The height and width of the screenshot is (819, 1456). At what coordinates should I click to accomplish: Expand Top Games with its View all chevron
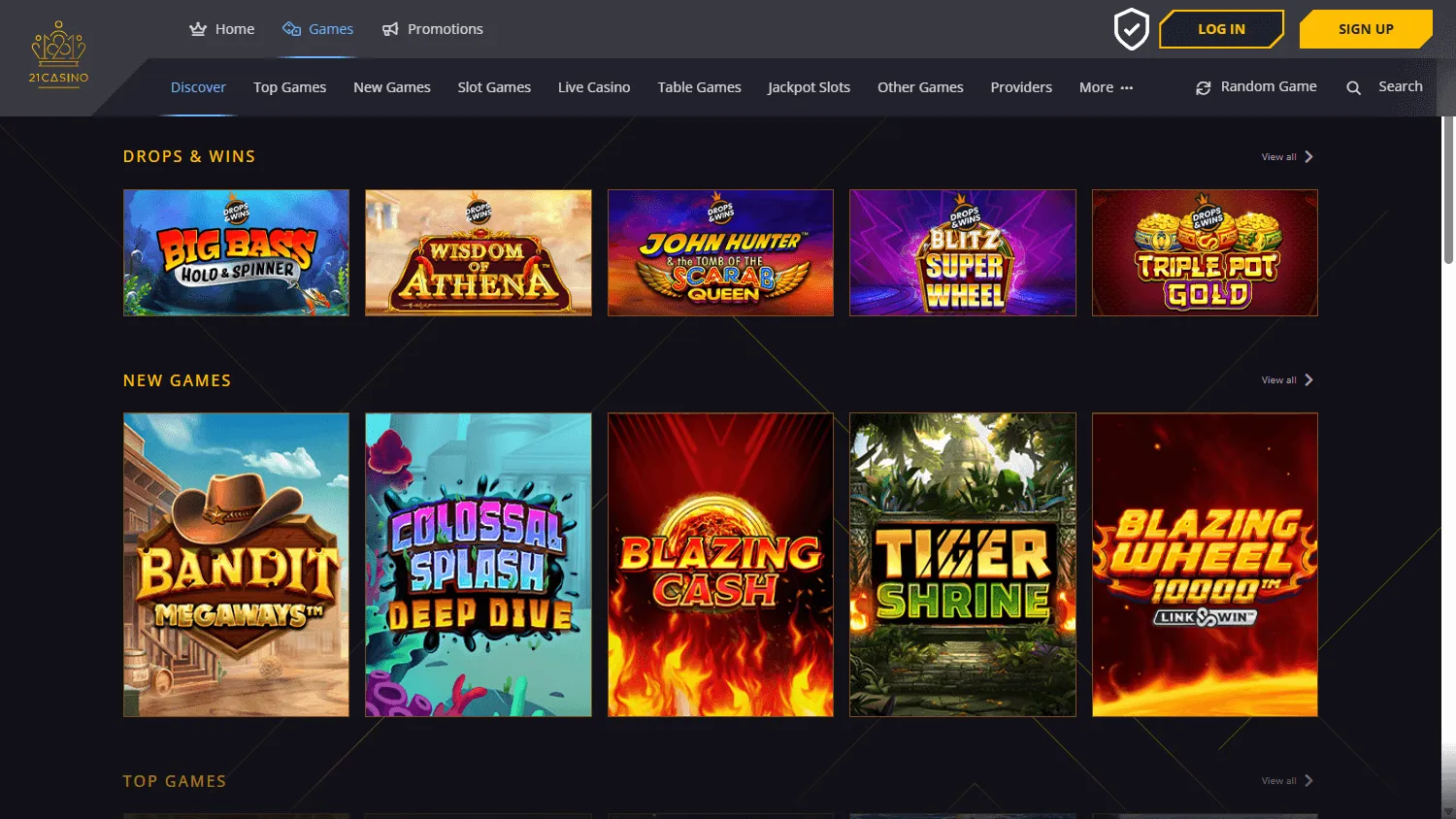point(1308,780)
